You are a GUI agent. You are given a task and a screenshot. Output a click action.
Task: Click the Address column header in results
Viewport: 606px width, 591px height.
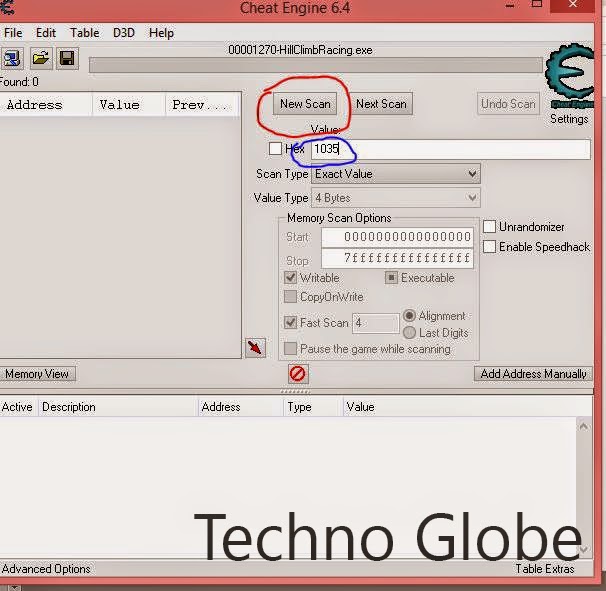(x=46, y=105)
